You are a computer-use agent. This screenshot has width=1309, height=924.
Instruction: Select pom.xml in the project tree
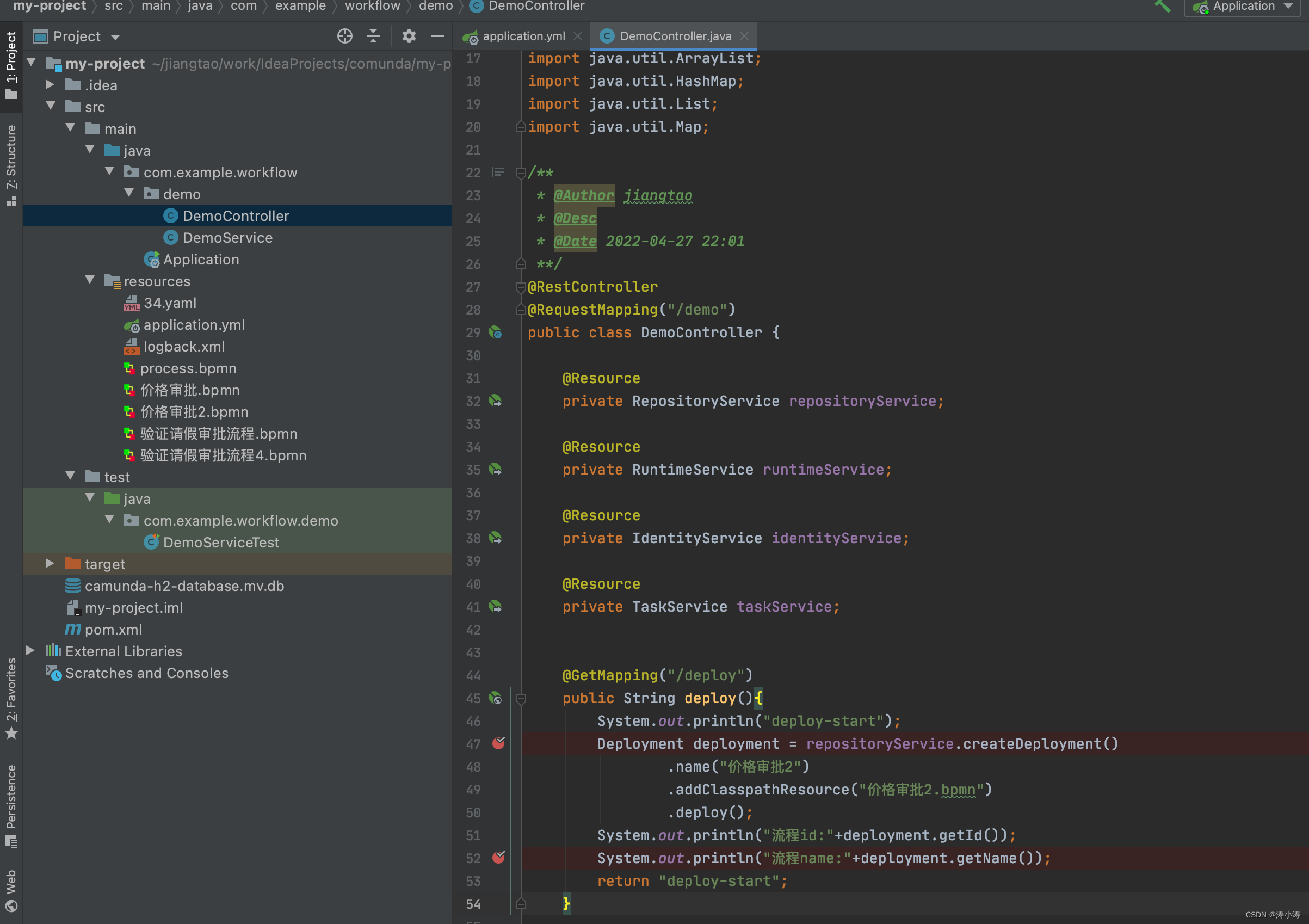(113, 629)
